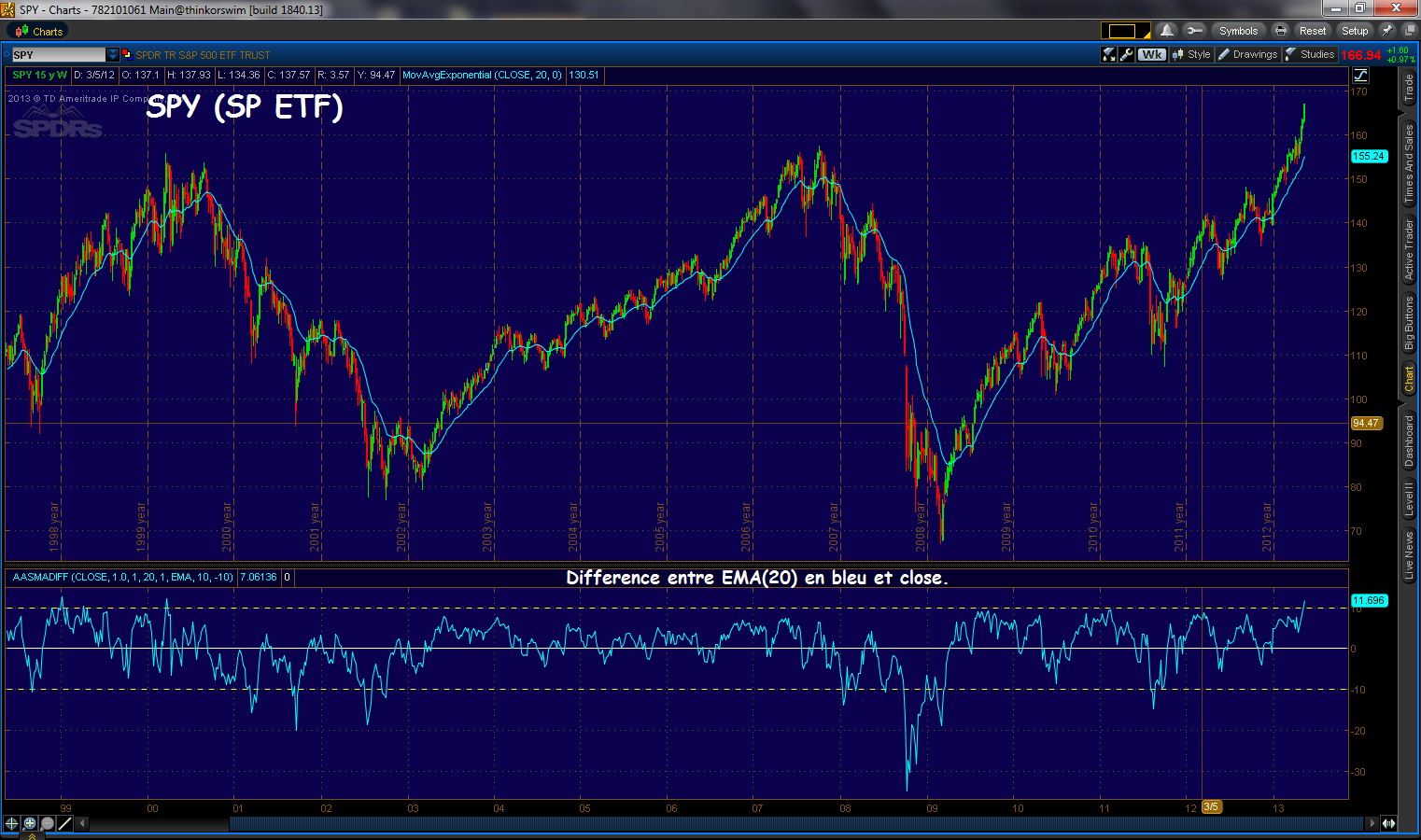Click the 130.51 EMA value
Image resolution: width=1421 pixels, height=840 pixels.
tap(584, 75)
